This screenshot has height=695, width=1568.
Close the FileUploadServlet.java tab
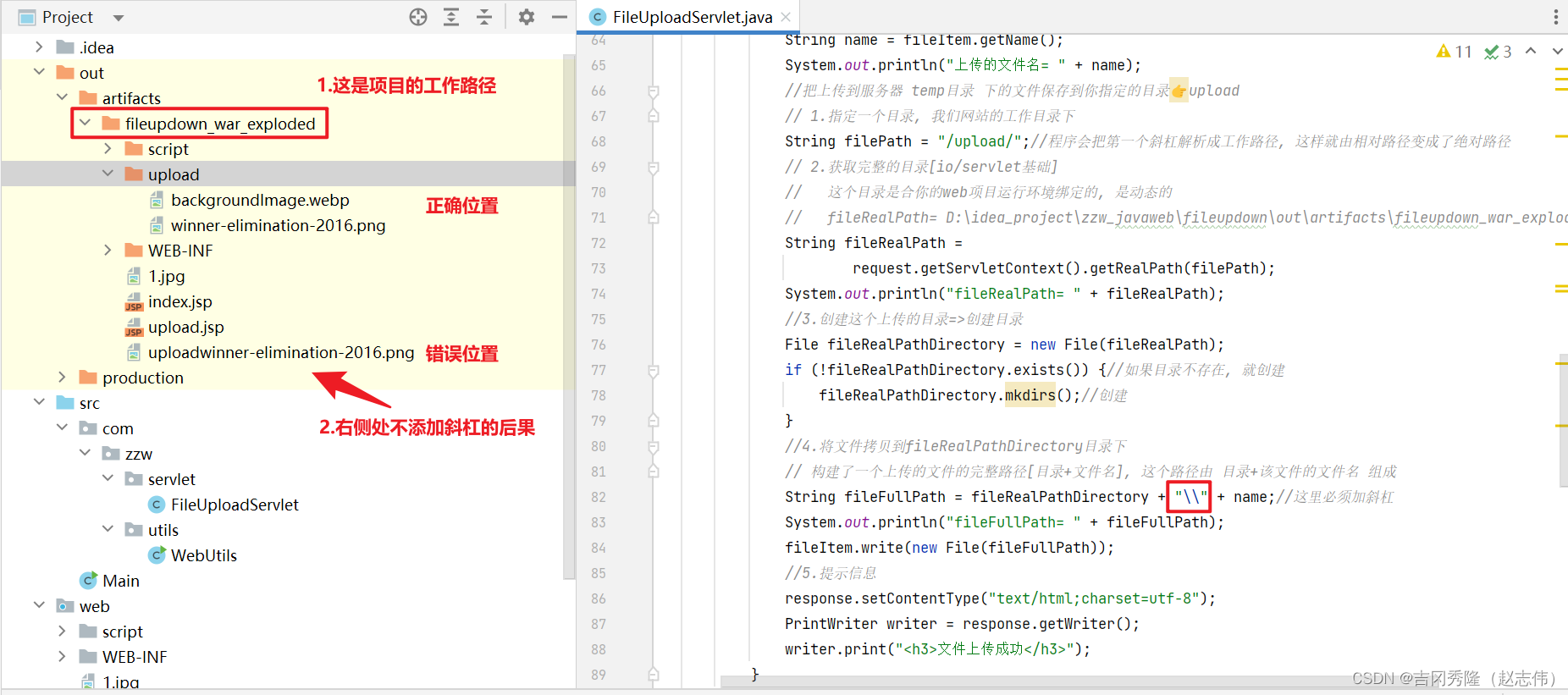786,17
